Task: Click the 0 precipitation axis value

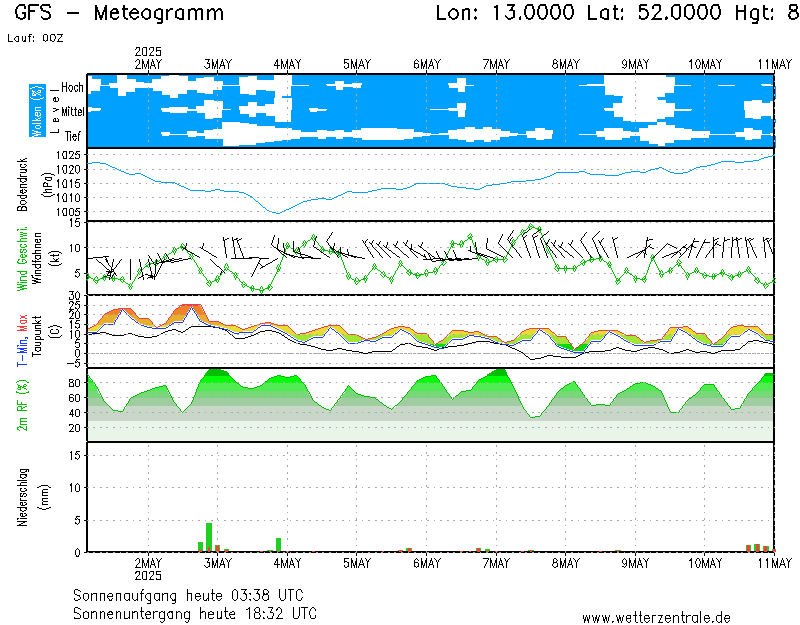Action: (x=78, y=553)
